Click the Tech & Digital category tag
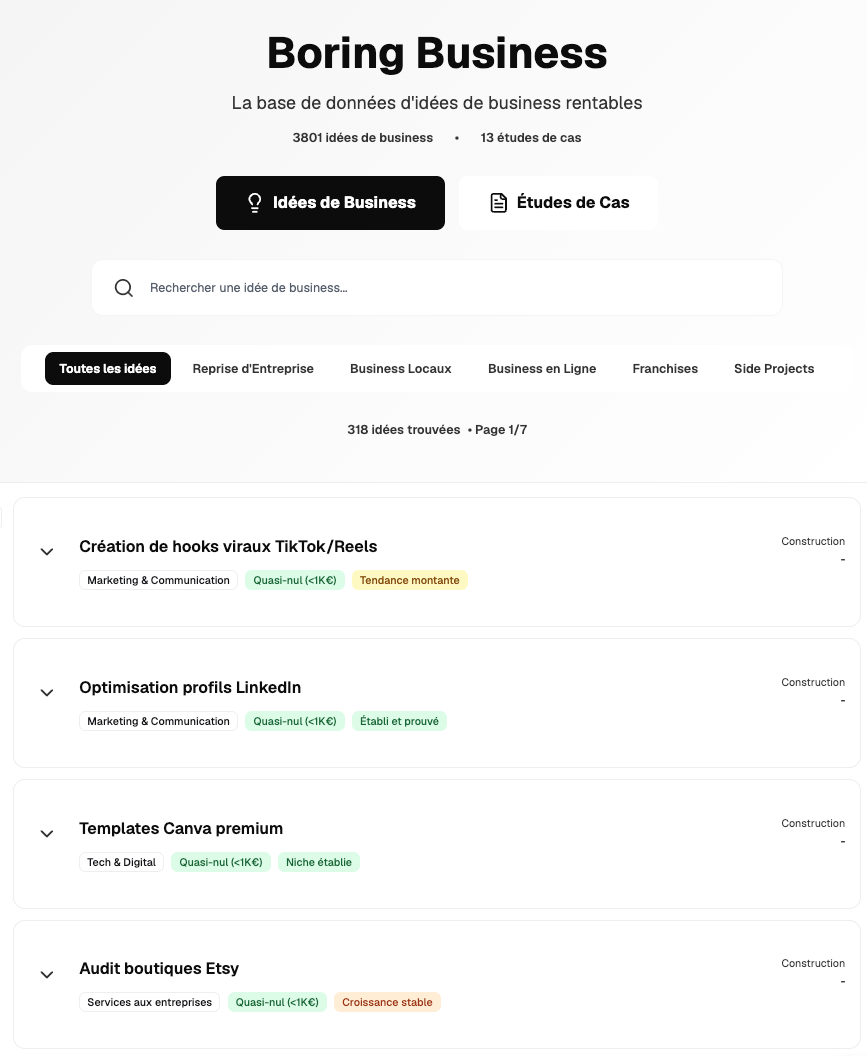The image size is (867, 1056). pyautogui.click(x=122, y=862)
